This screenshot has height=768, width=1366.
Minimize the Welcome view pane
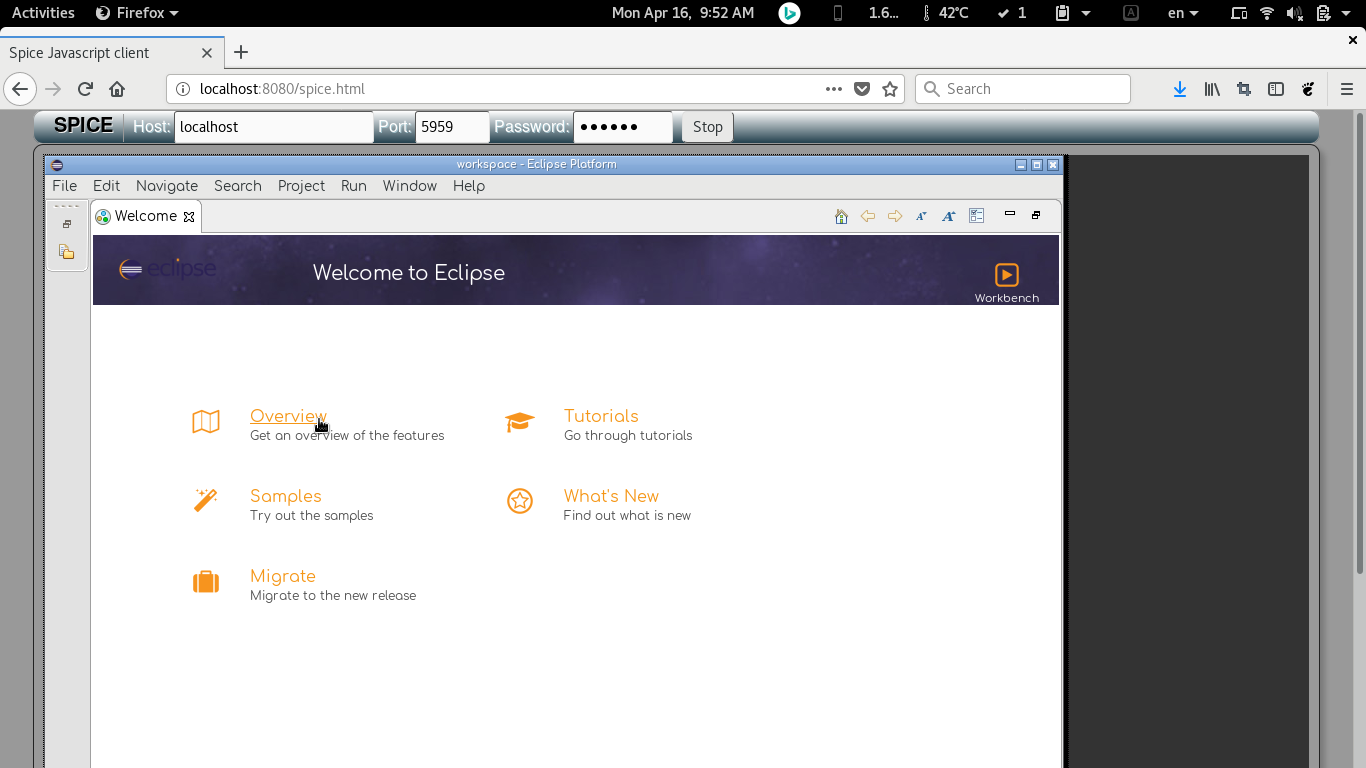[x=1010, y=214]
